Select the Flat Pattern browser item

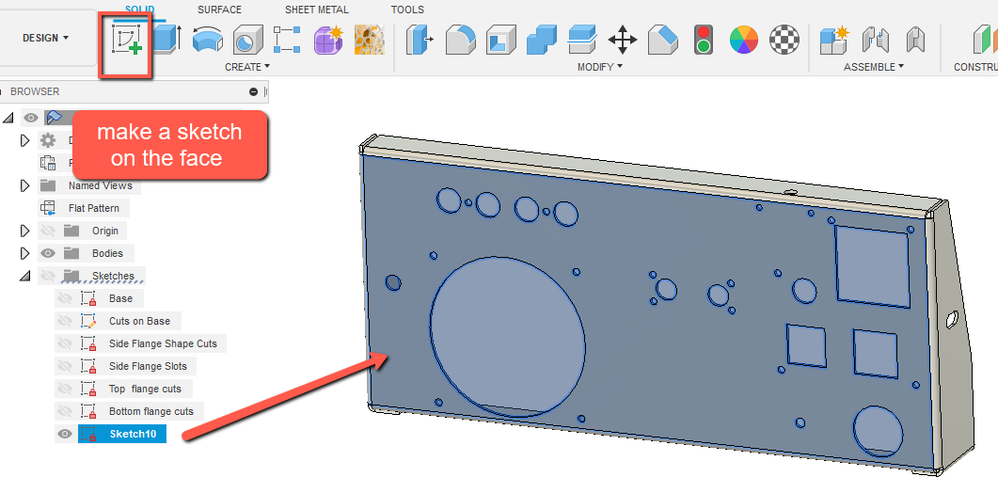[94, 208]
